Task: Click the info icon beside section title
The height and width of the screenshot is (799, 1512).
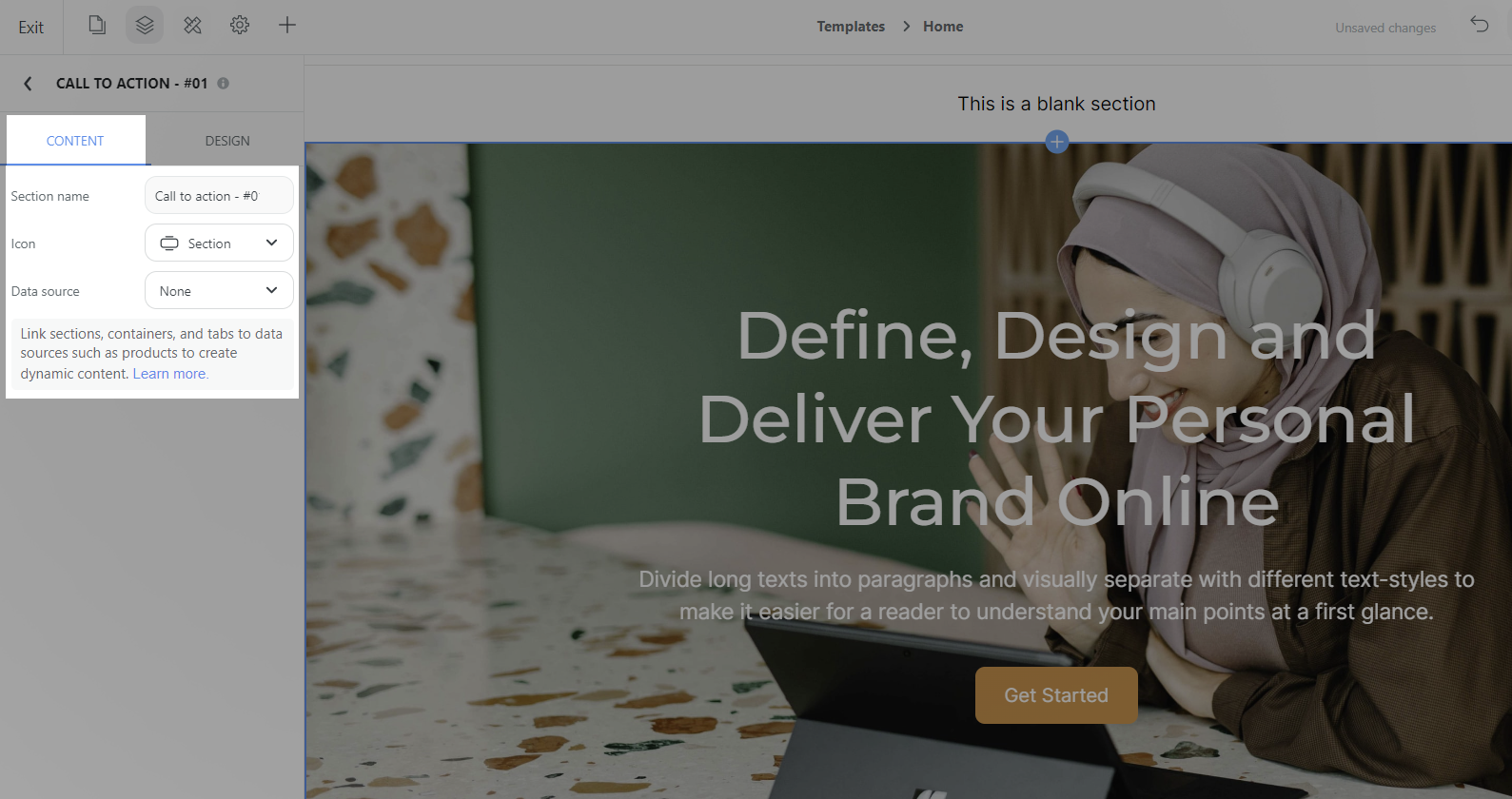Action: [x=223, y=84]
